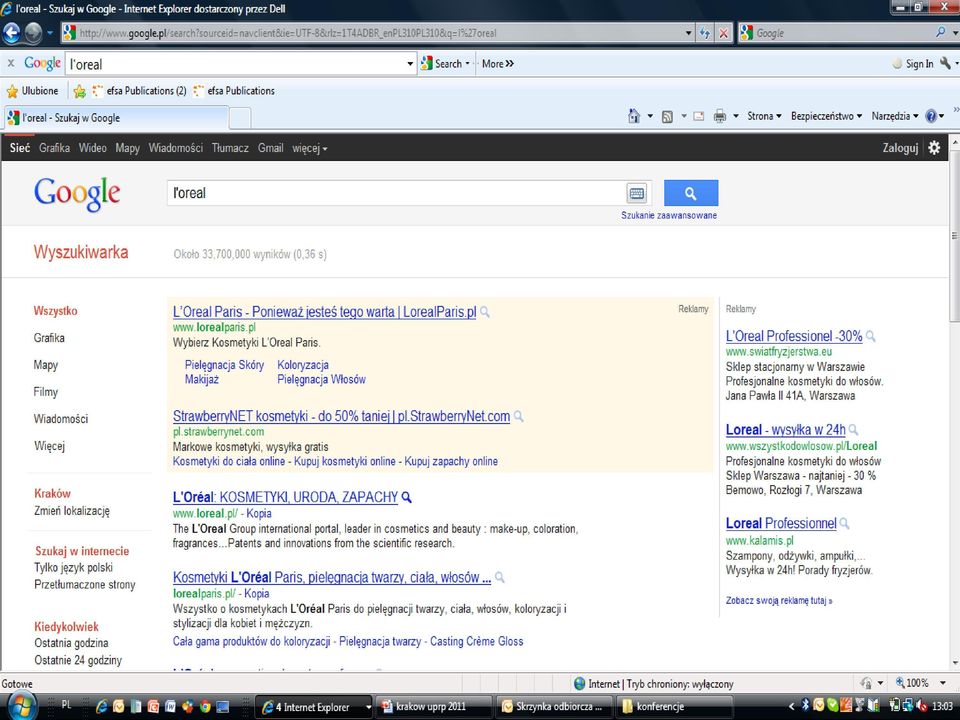Open the address bar URL dropdown arrow

[x=689, y=33]
